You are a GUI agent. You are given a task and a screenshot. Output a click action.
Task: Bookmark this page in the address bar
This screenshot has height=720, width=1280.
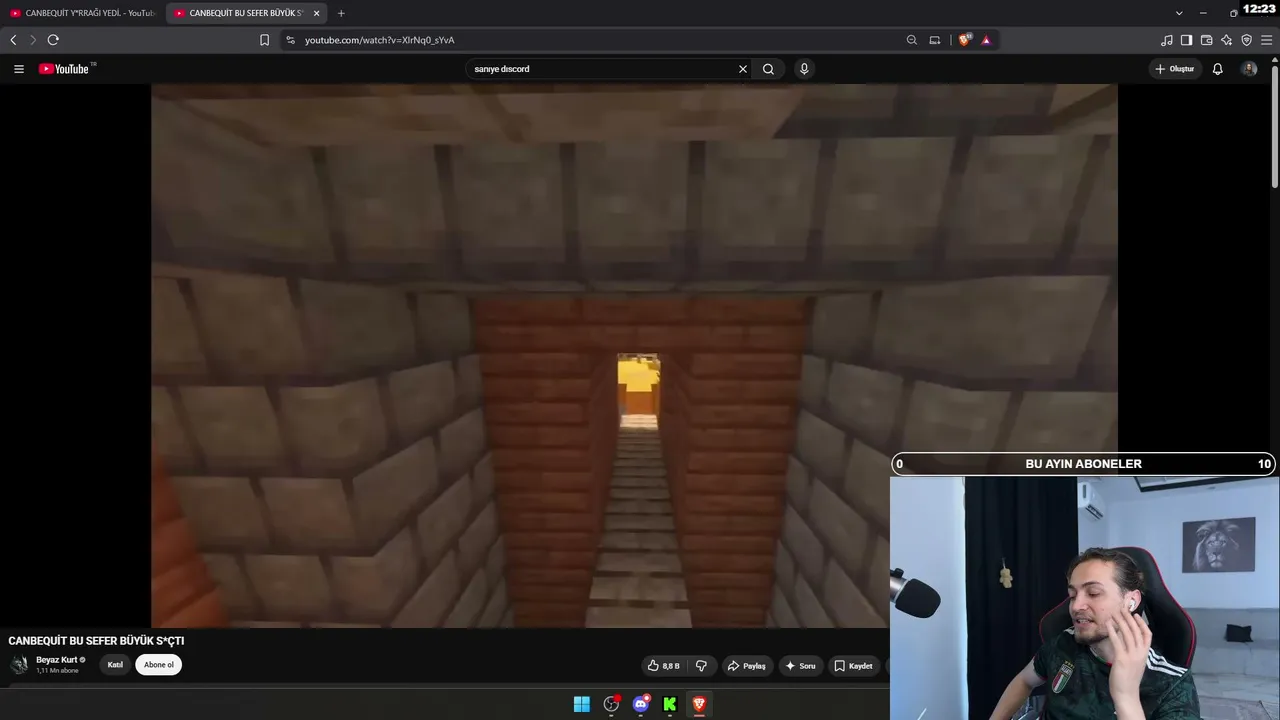click(264, 40)
